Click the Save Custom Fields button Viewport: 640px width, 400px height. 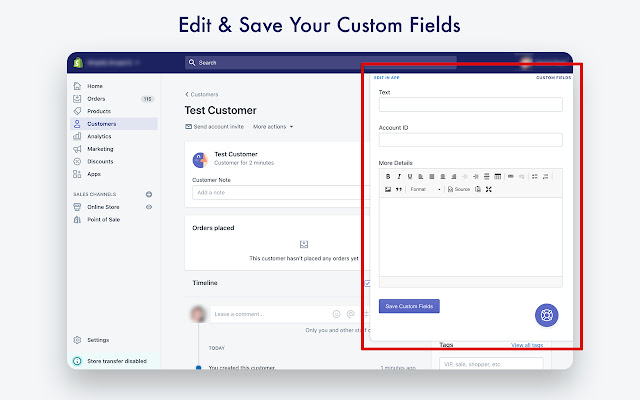coord(409,306)
